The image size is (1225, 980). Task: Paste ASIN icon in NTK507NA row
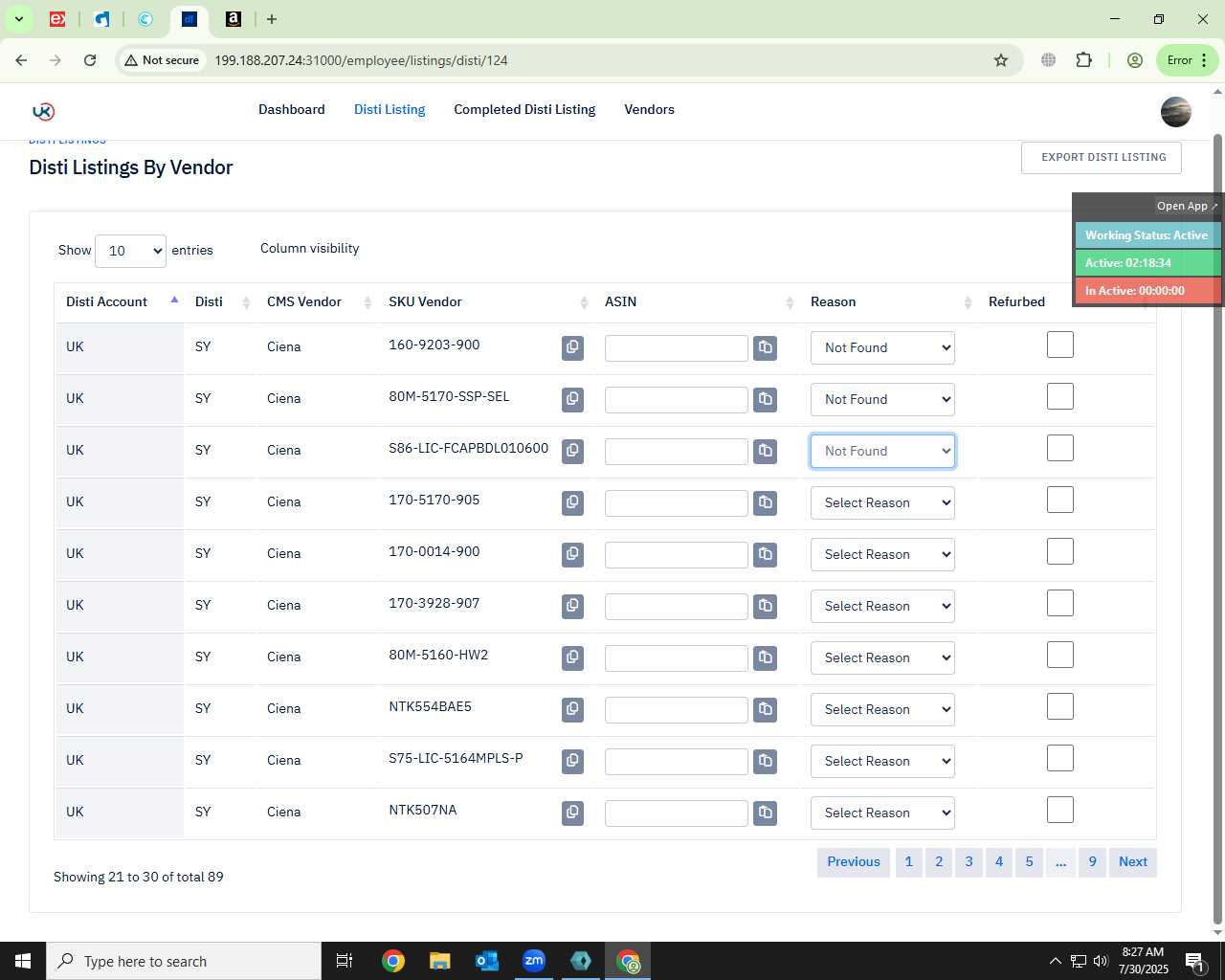[x=765, y=813]
